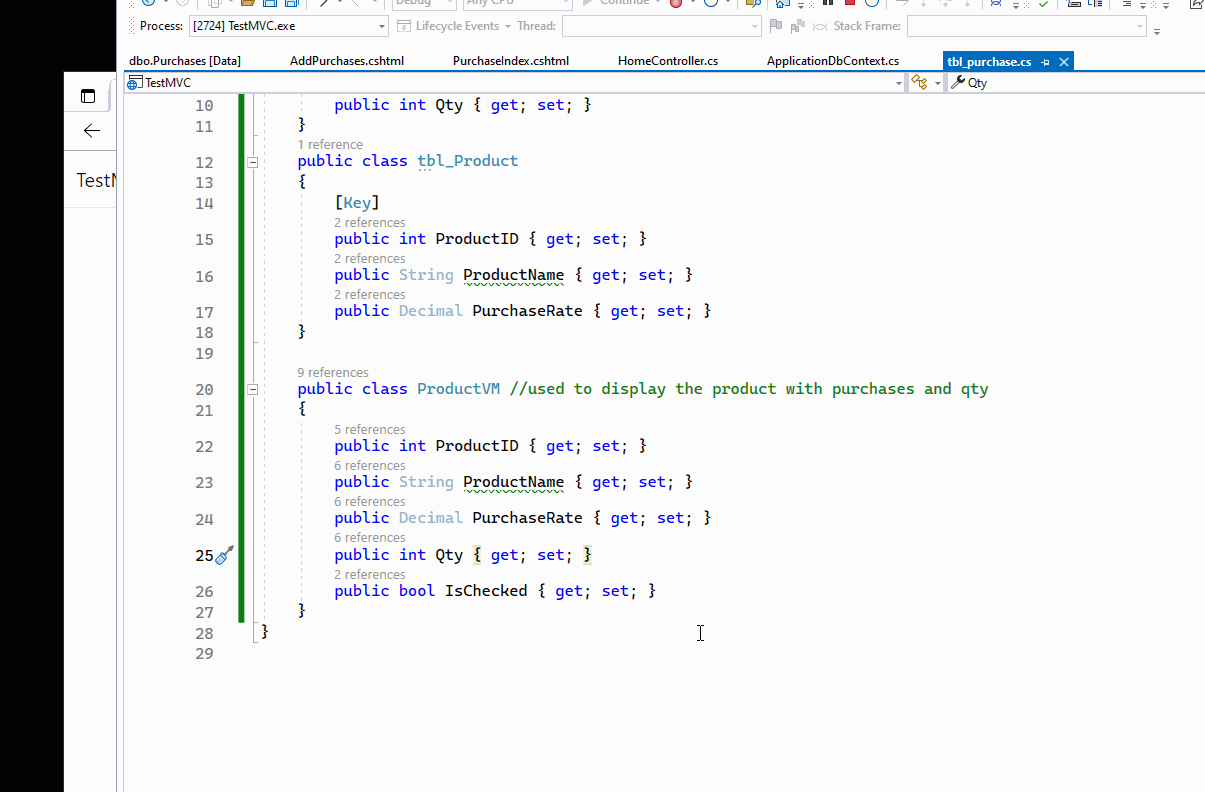Open the Stack Frame combo box

1026,26
